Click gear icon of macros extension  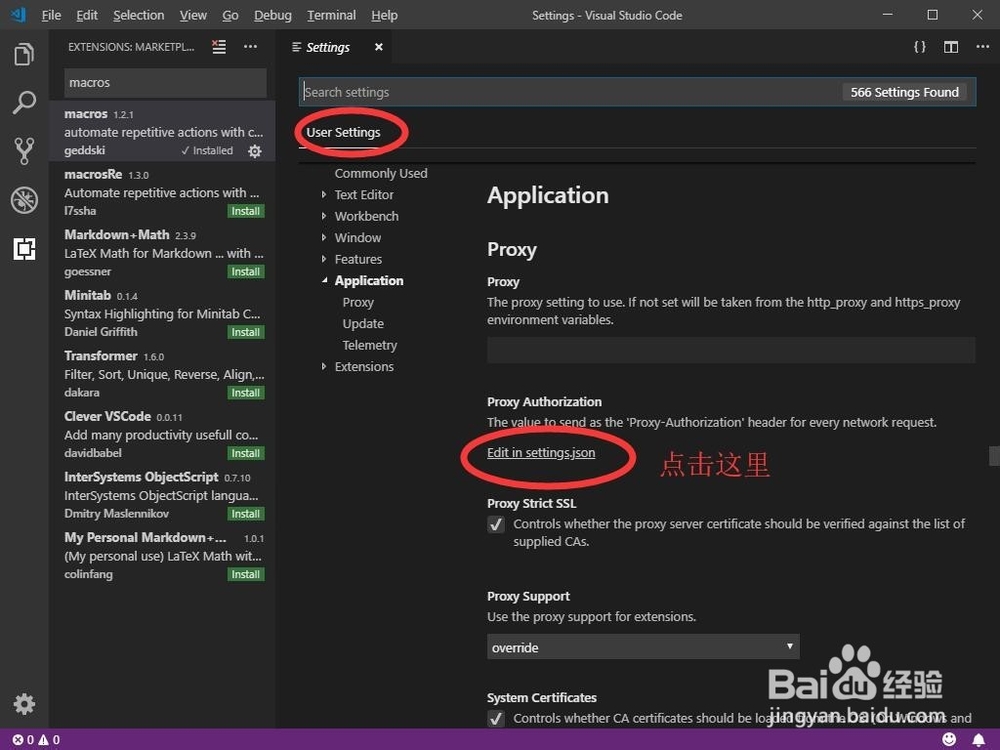254,151
